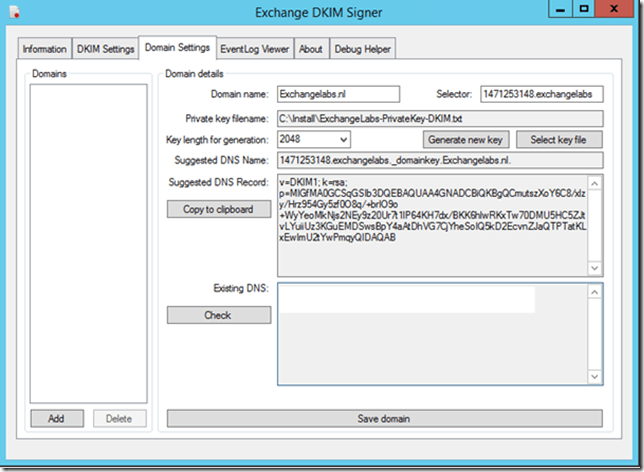Click the Private key filename field
Image resolution: width=644 pixels, height=472 pixels.
coord(440,117)
